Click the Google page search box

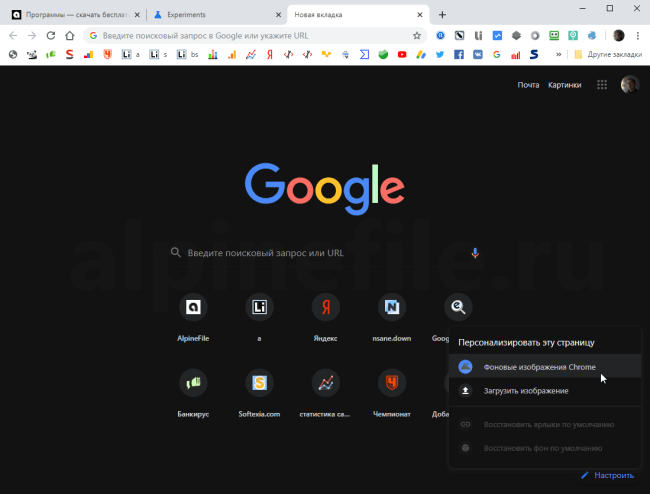tap(325, 253)
